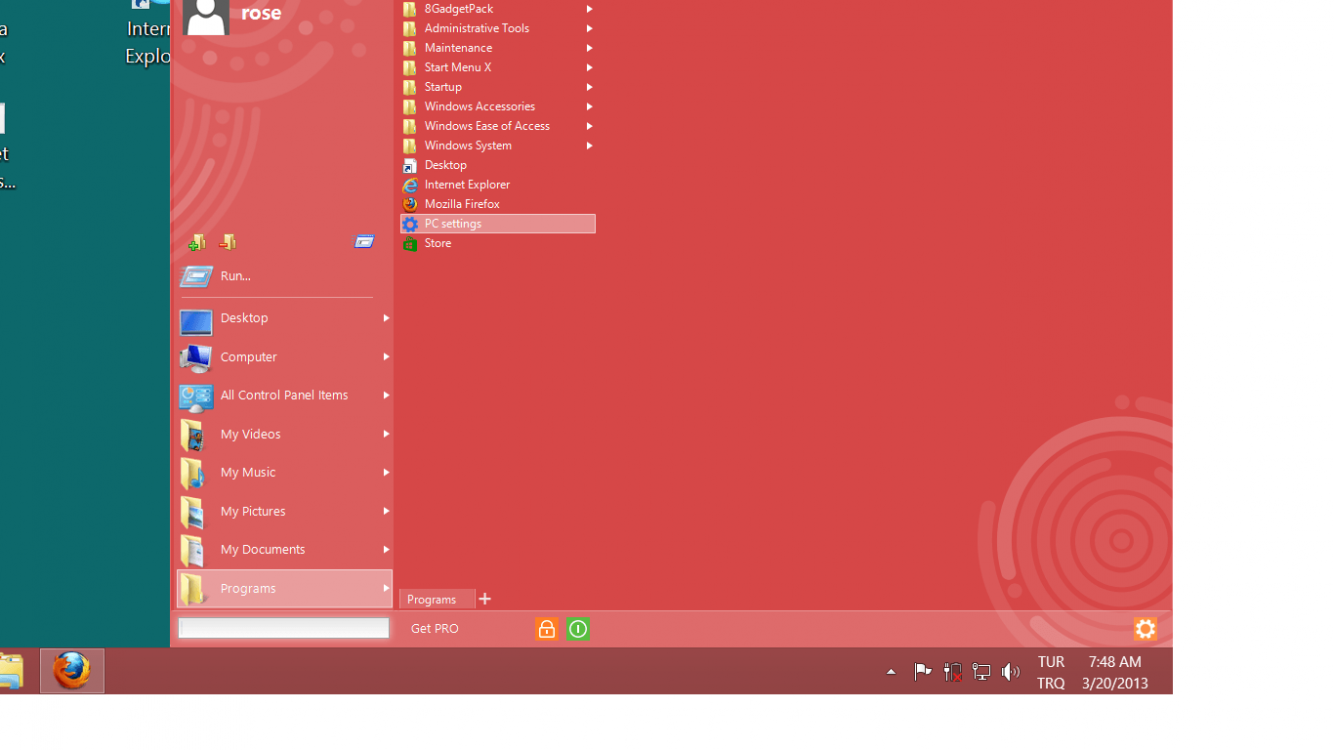Open All Control Panel Items
The height and width of the screenshot is (750, 1334).
point(284,396)
